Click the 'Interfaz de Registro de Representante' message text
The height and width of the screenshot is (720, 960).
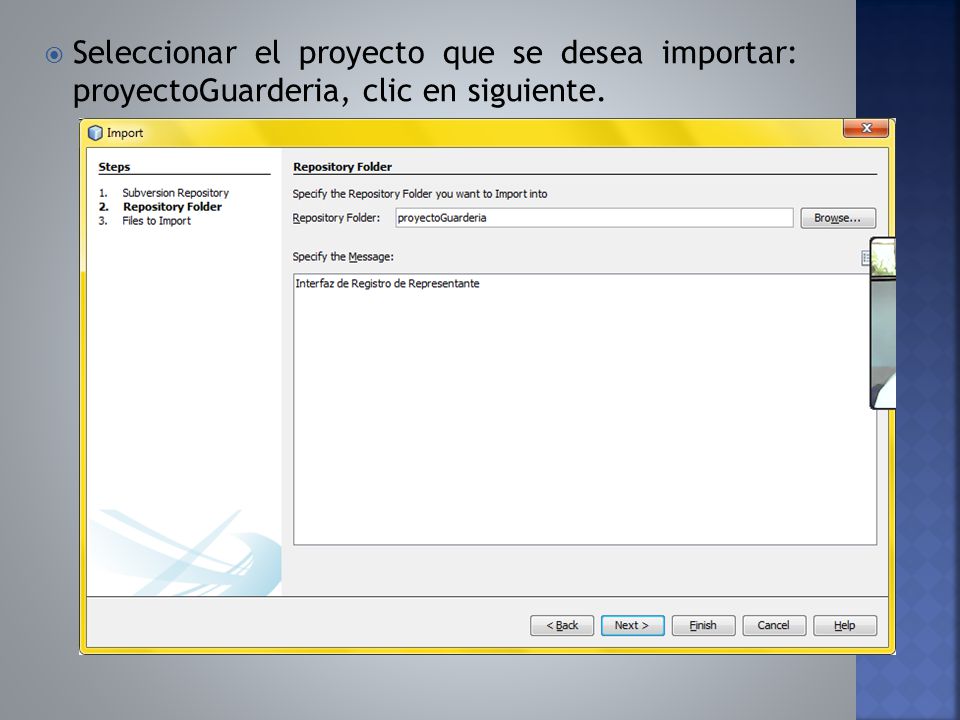pyautogui.click(x=387, y=283)
